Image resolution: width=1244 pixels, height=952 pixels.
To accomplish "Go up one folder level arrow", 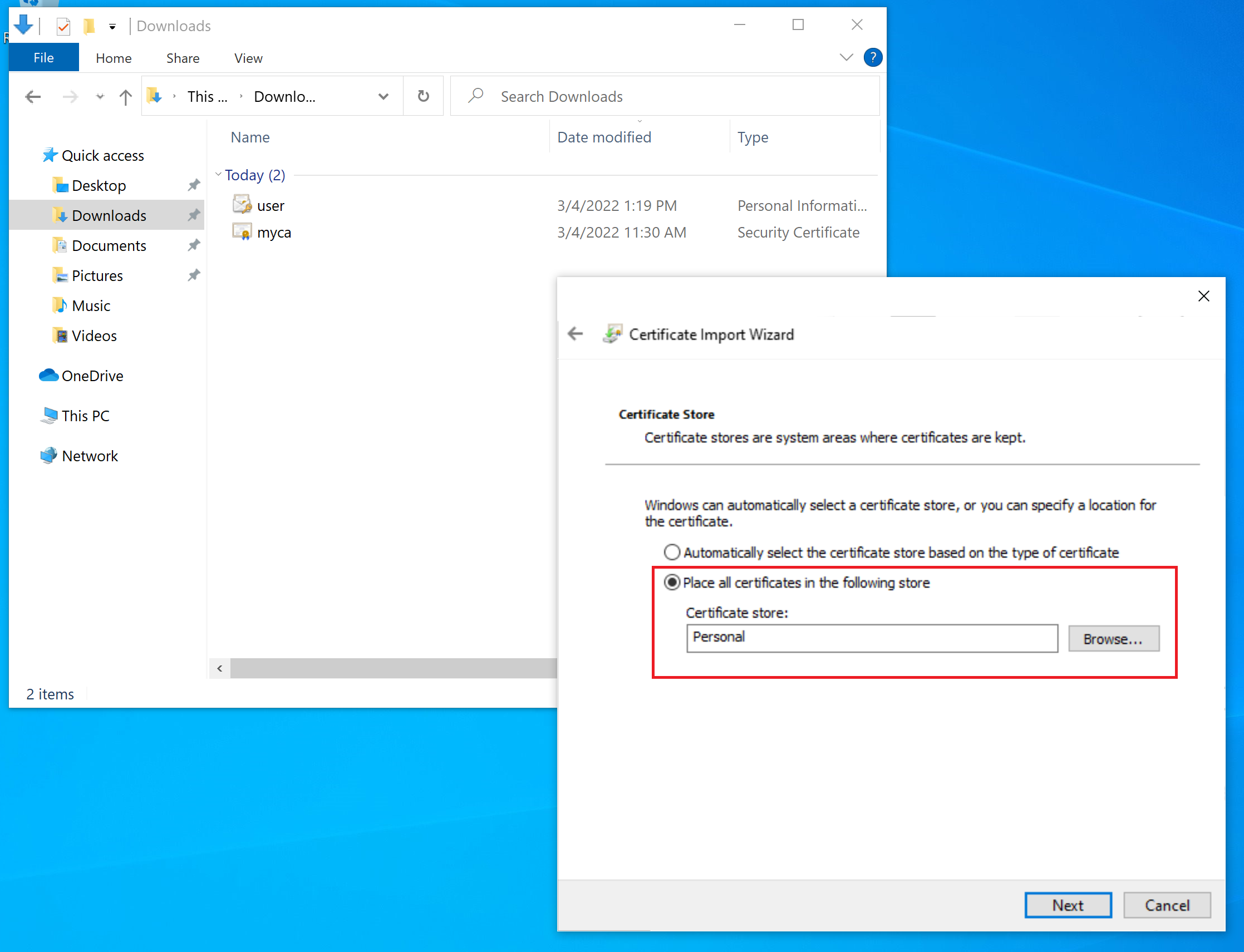I will [125, 97].
